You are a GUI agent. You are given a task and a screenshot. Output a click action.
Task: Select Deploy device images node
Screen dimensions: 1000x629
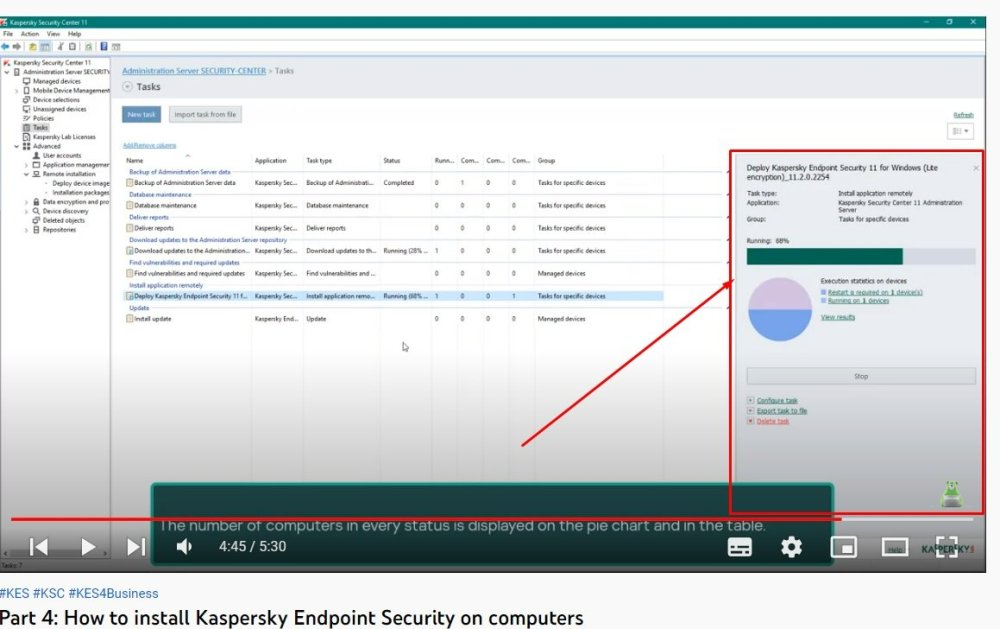[80, 183]
